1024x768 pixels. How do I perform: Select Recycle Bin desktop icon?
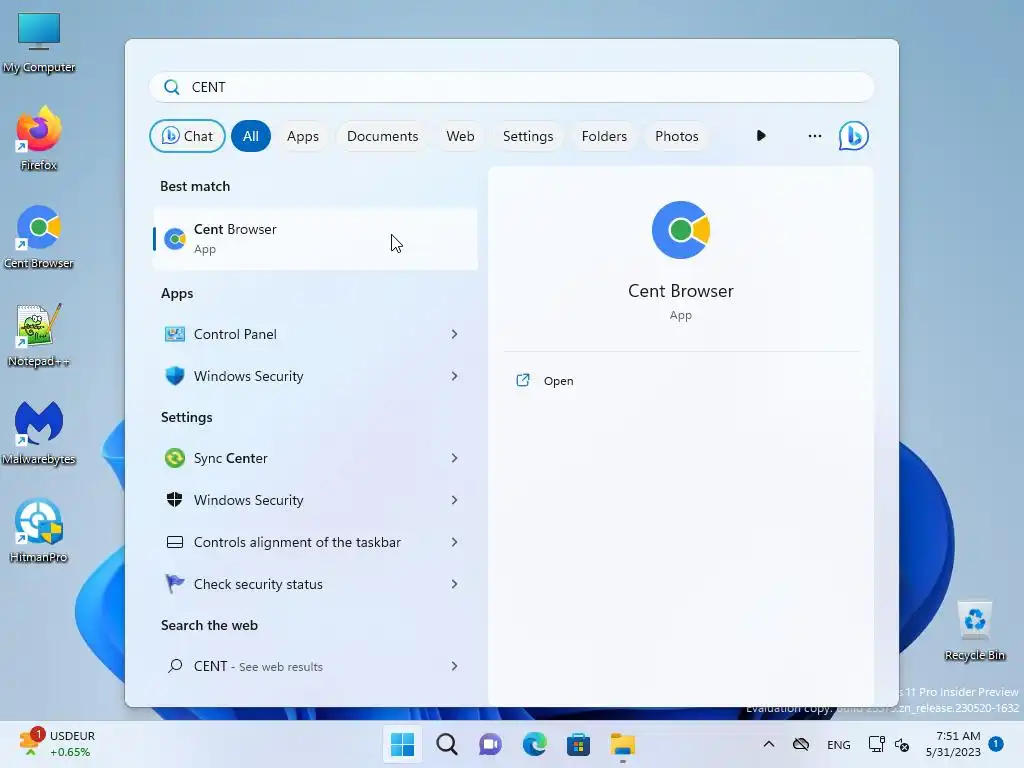click(x=974, y=631)
